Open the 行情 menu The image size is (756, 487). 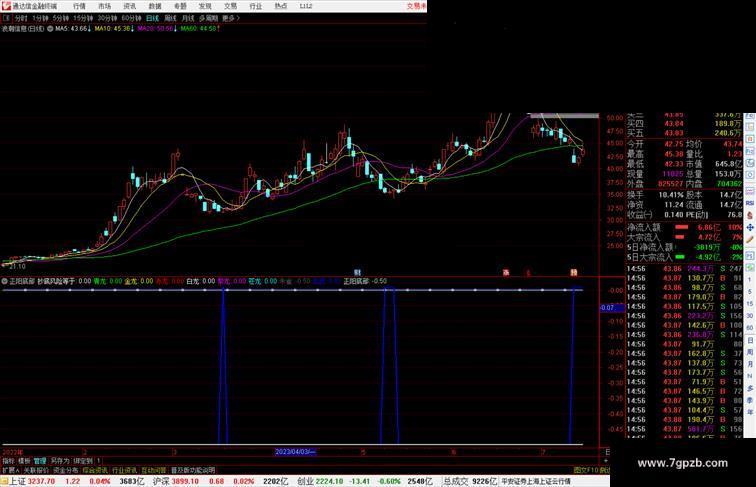[x=79, y=6]
